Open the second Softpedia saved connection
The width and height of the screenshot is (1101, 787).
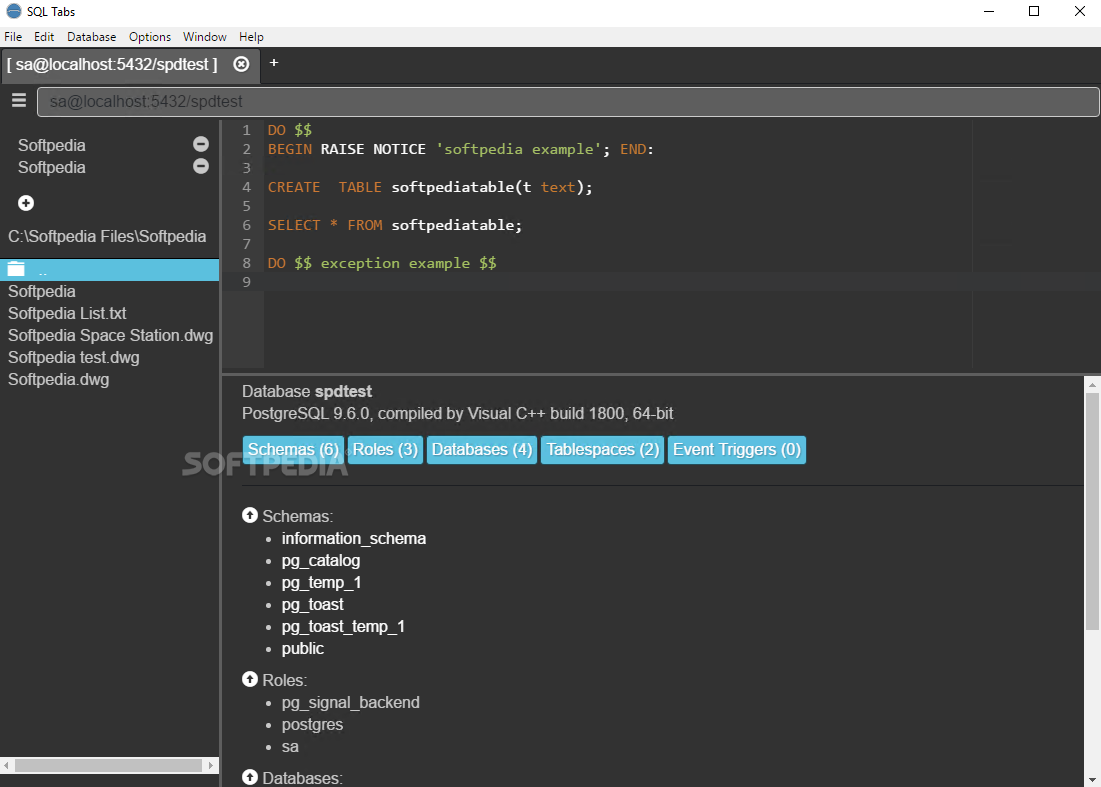click(52, 168)
